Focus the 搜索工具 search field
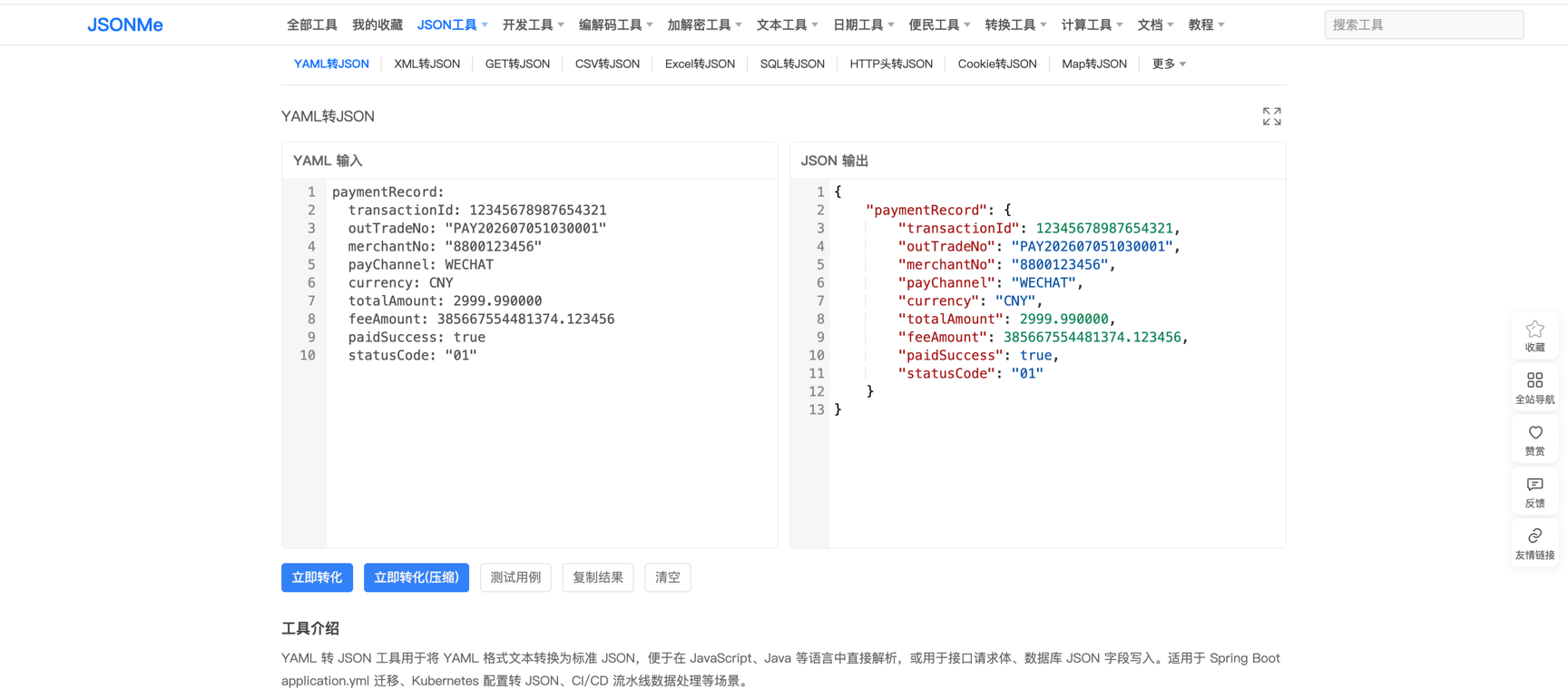 (x=1424, y=25)
